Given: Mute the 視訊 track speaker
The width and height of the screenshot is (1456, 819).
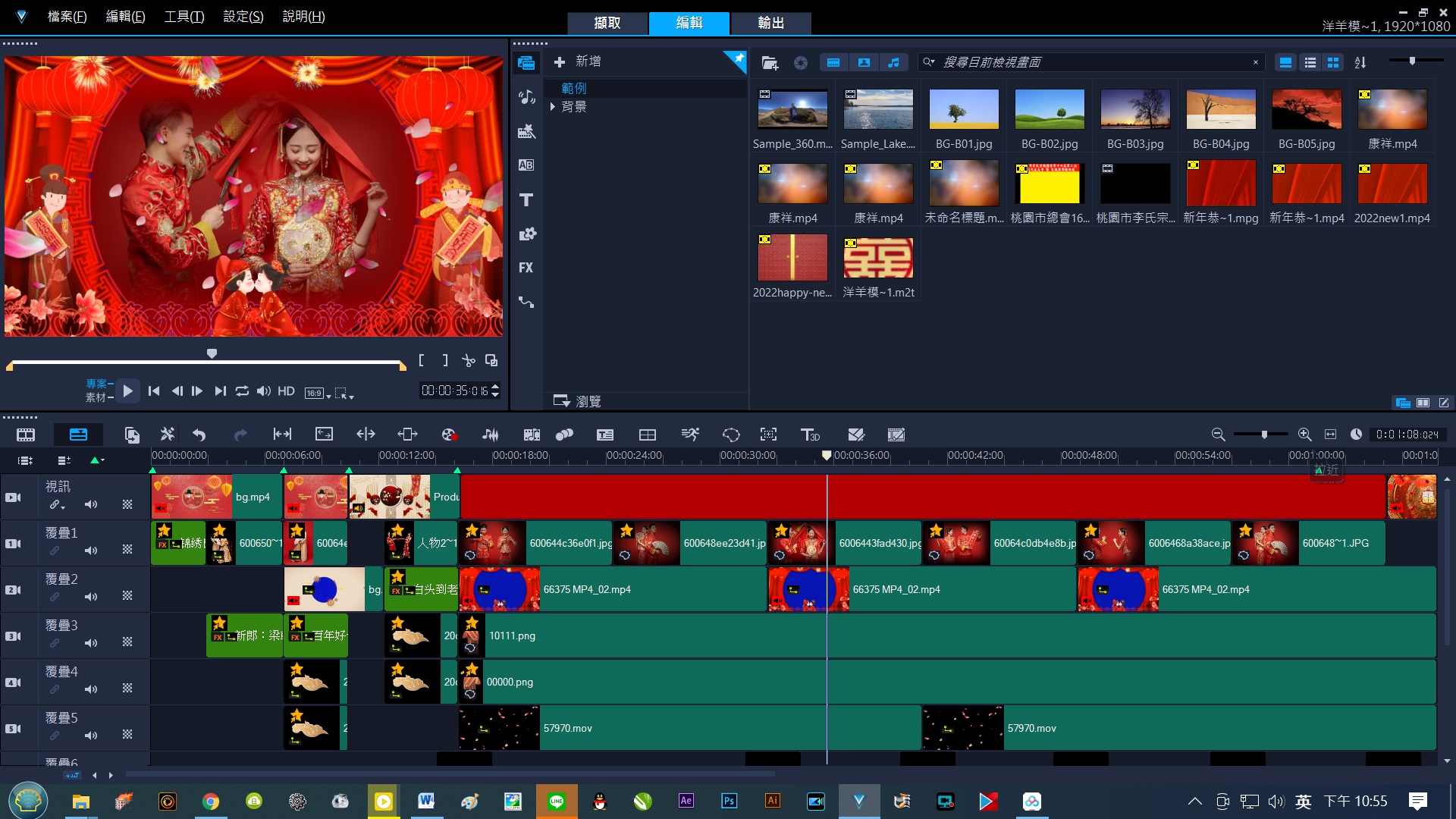Looking at the screenshot, I should (91, 504).
